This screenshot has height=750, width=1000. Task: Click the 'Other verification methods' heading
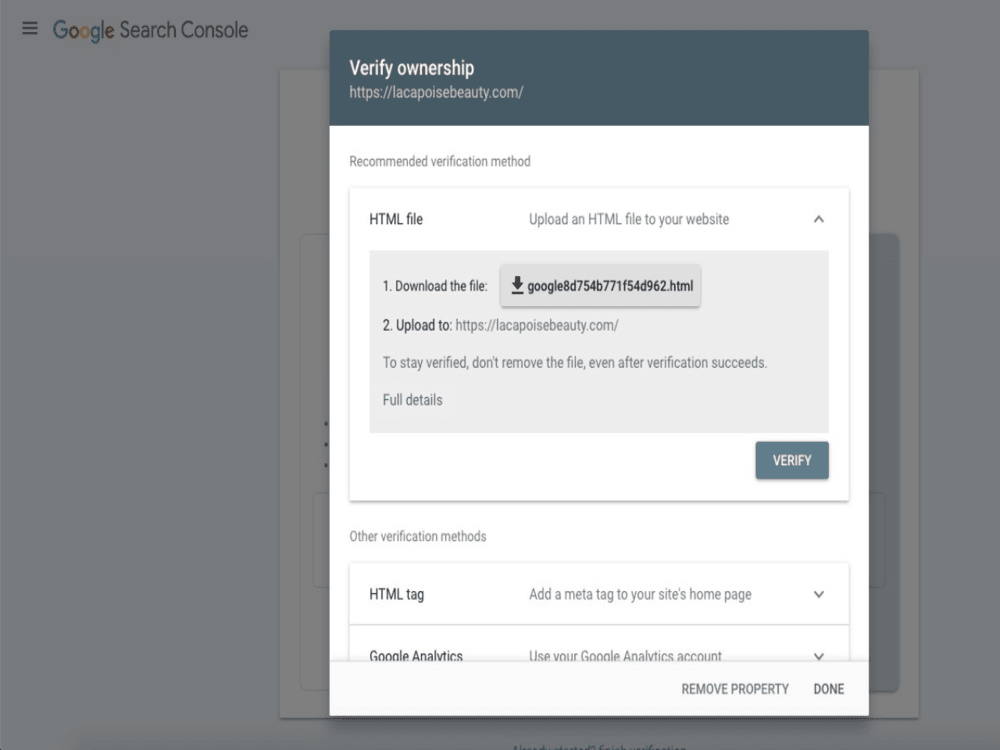coord(418,536)
